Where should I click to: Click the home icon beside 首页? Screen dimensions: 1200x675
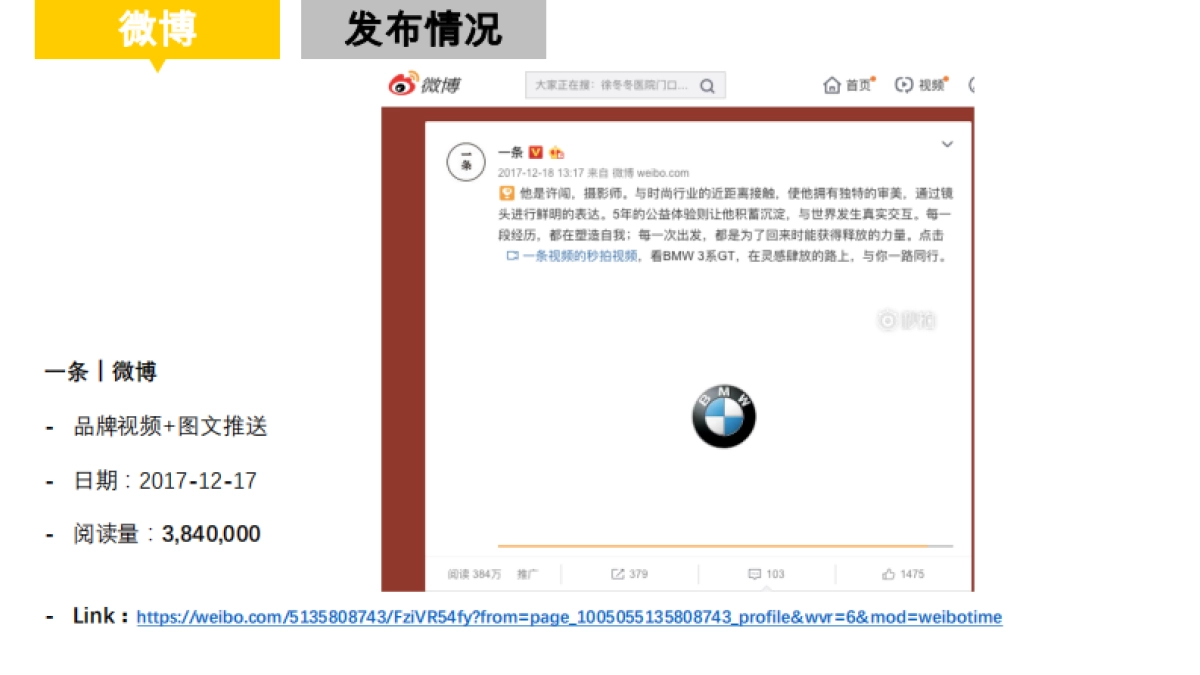832,84
